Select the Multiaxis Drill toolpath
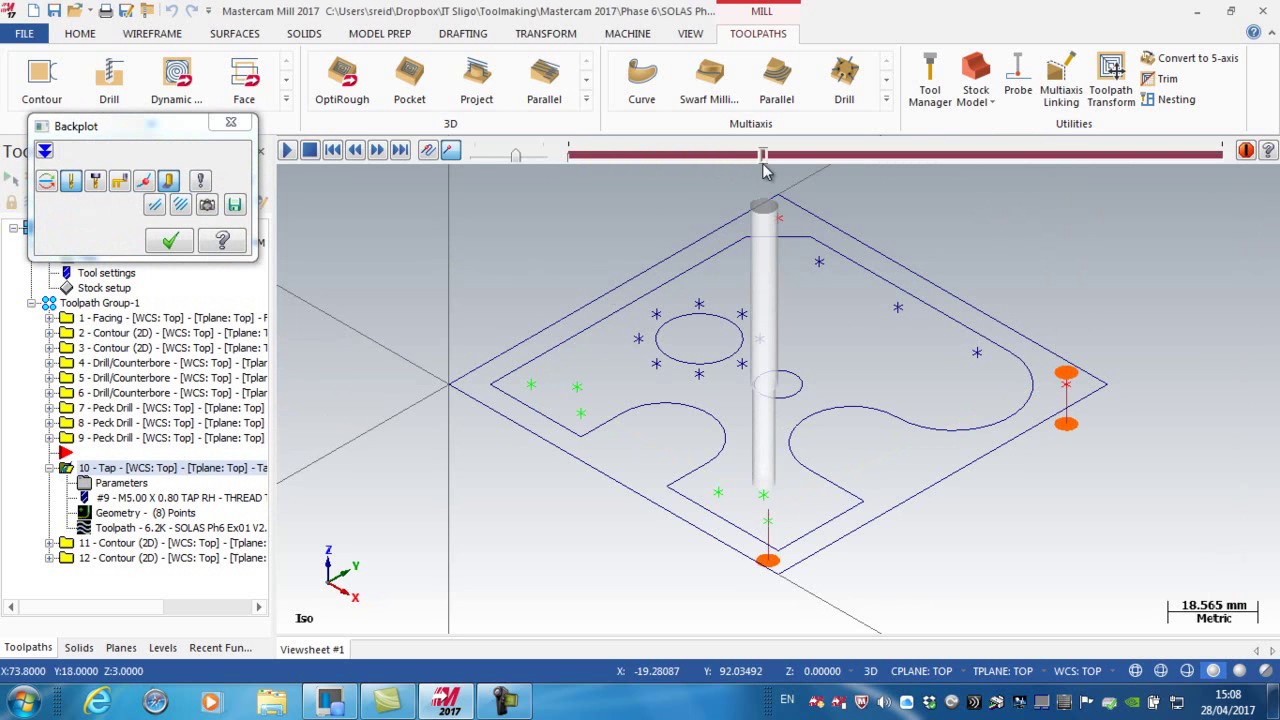 pos(844,80)
